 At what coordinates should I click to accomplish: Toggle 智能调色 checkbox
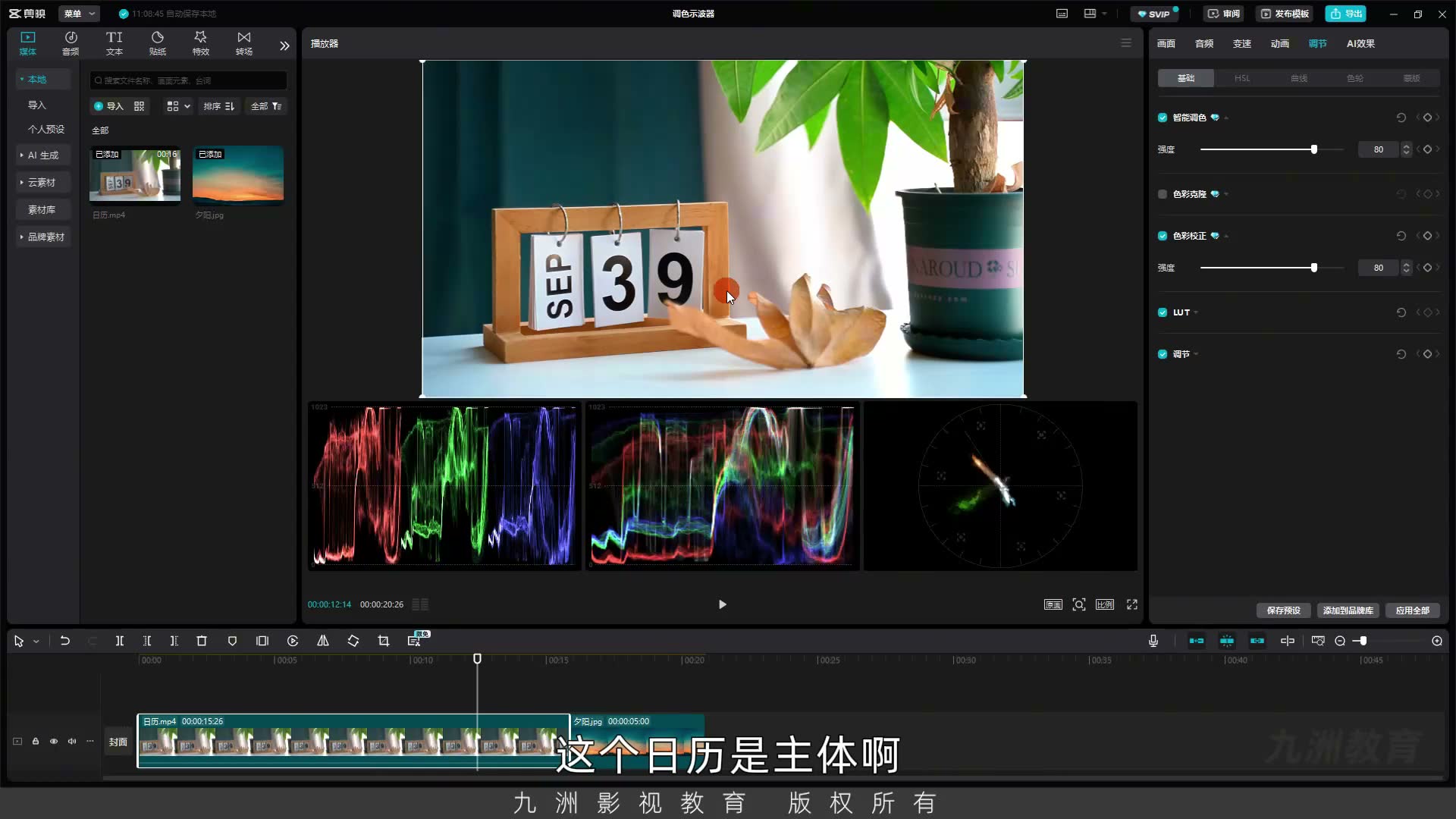pyautogui.click(x=1163, y=118)
